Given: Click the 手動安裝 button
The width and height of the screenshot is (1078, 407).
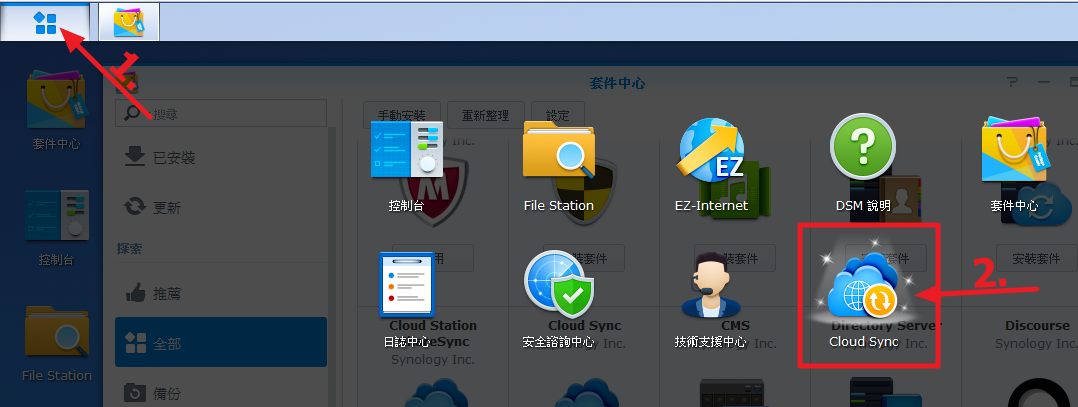Looking at the screenshot, I should 402,114.
